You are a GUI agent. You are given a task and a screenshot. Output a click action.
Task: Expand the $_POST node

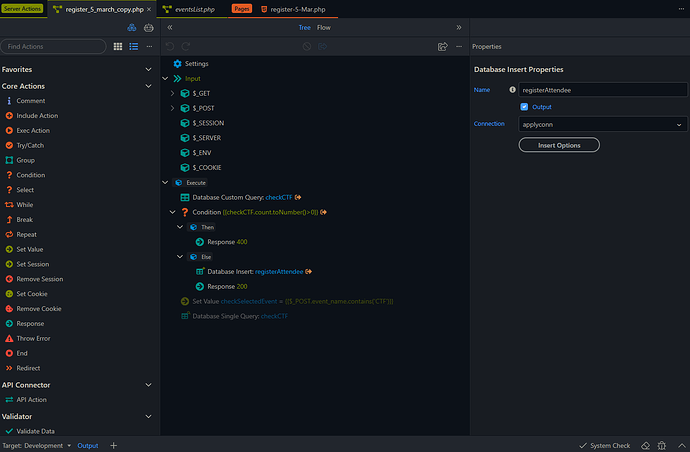[172, 108]
